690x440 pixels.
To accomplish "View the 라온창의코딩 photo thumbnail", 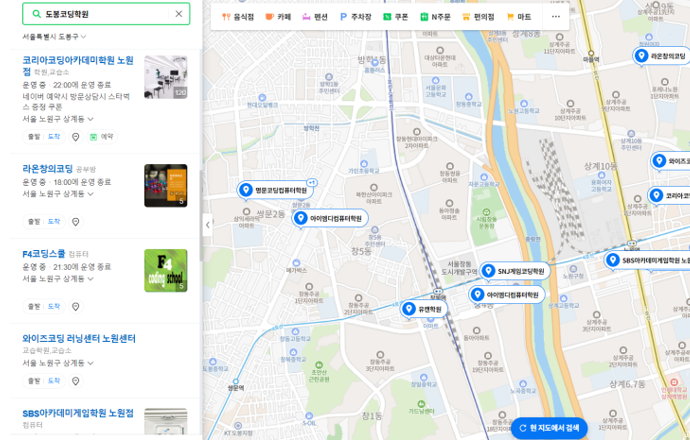I will [166, 186].
